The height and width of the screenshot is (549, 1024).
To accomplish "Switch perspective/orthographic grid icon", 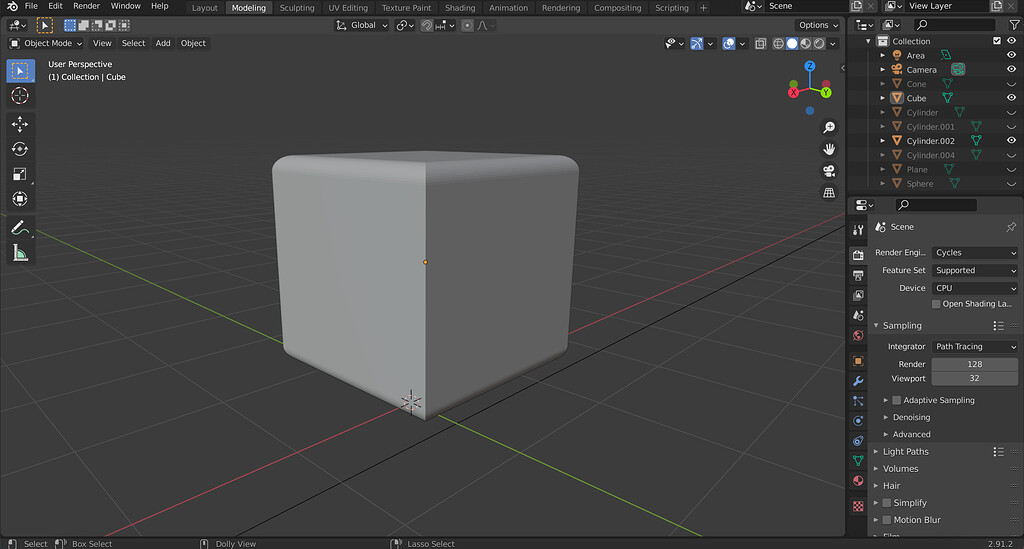I will (x=829, y=193).
